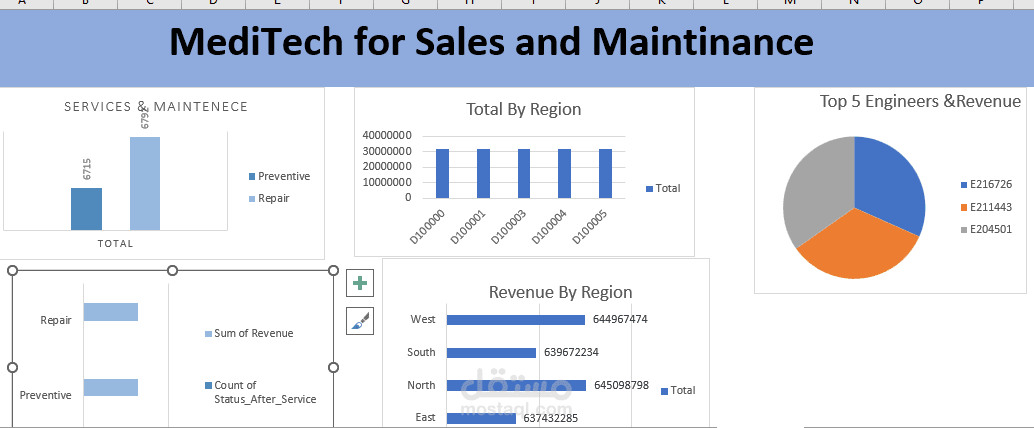
Task: Select the Revenue By Region chart title
Action: click(x=560, y=292)
